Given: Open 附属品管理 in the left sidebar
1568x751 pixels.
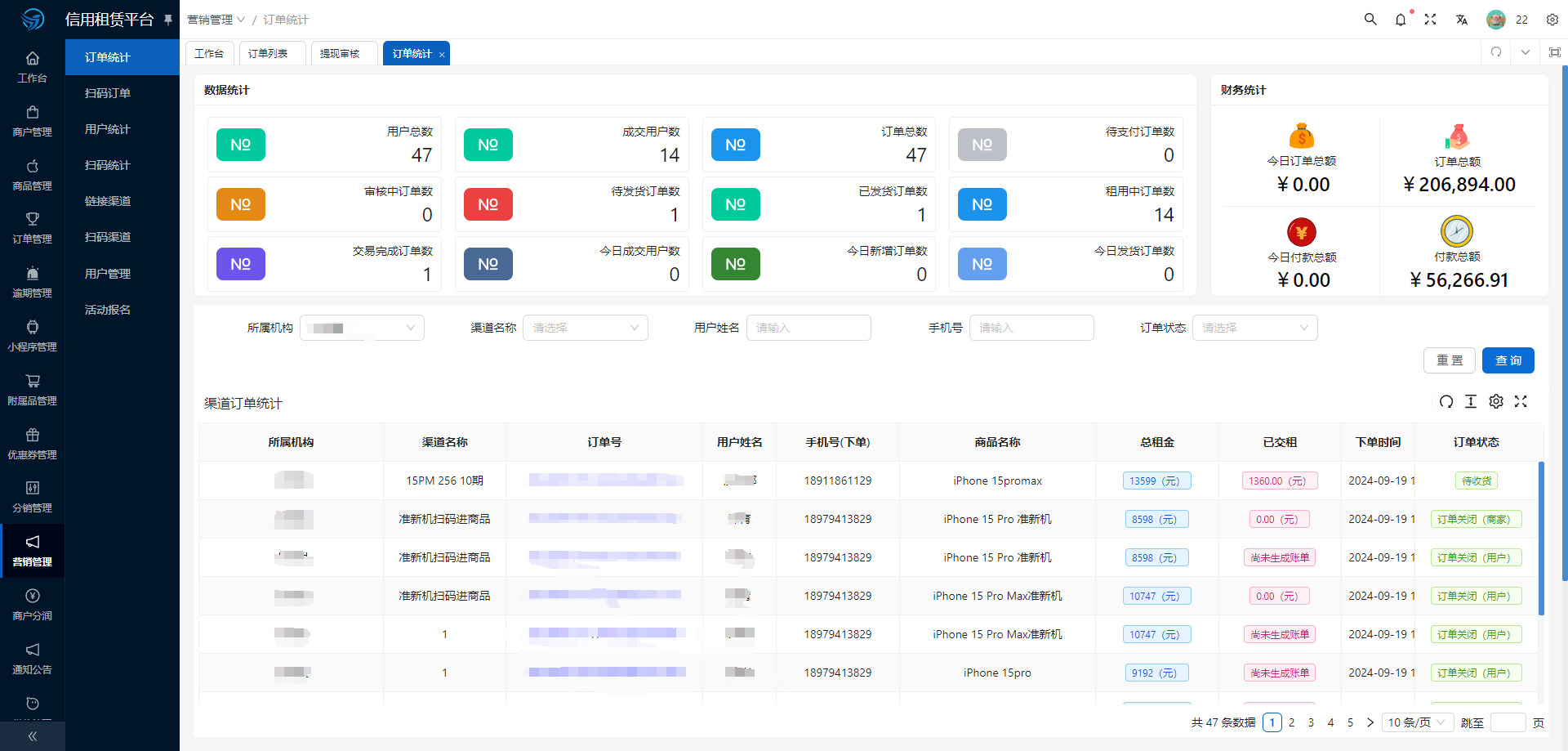Looking at the screenshot, I should [33, 390].
